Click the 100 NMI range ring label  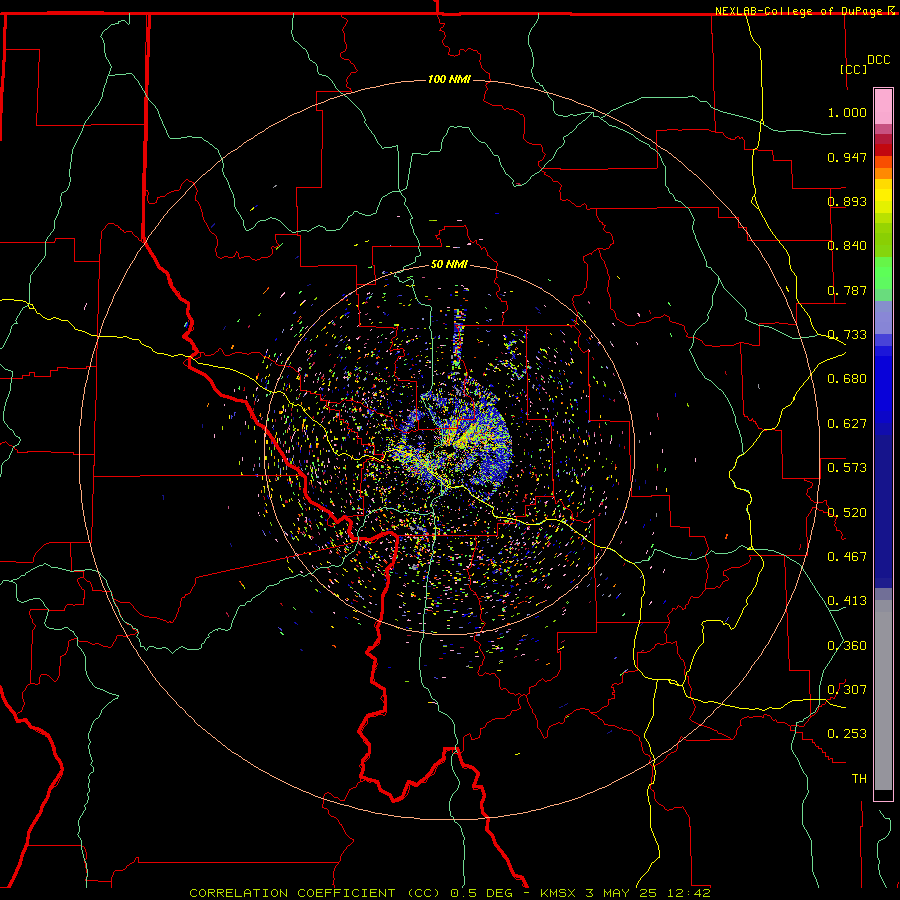(449, 79)
